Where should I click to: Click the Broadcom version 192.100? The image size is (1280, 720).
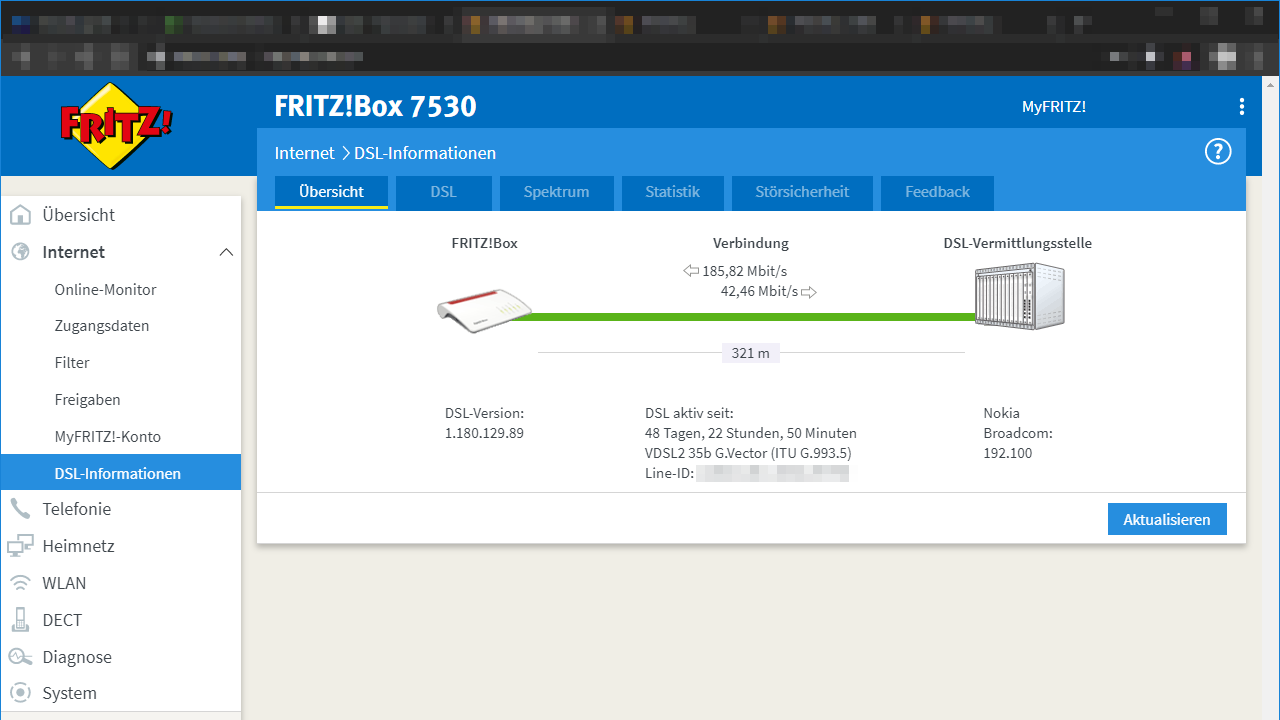pyautogui.click(x=1008, y=453)
